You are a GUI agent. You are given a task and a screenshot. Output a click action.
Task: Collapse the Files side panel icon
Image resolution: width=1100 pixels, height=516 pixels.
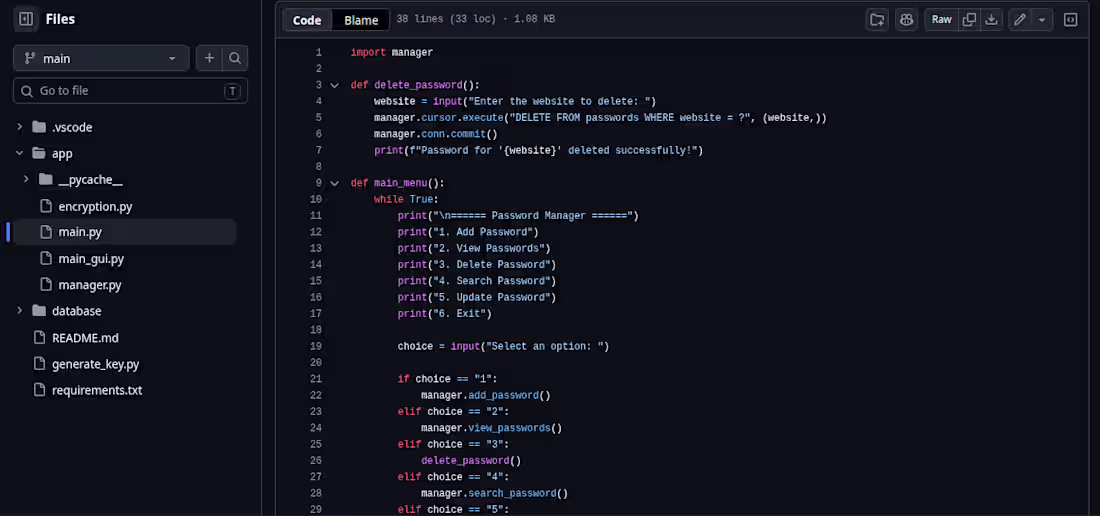pos(26,20)
